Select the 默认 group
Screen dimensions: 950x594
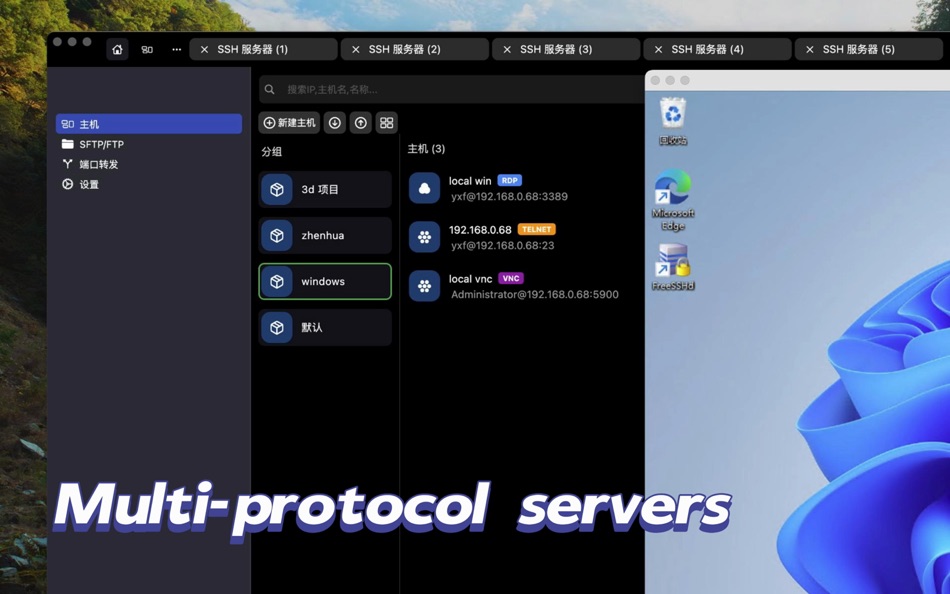click(324, 327)
